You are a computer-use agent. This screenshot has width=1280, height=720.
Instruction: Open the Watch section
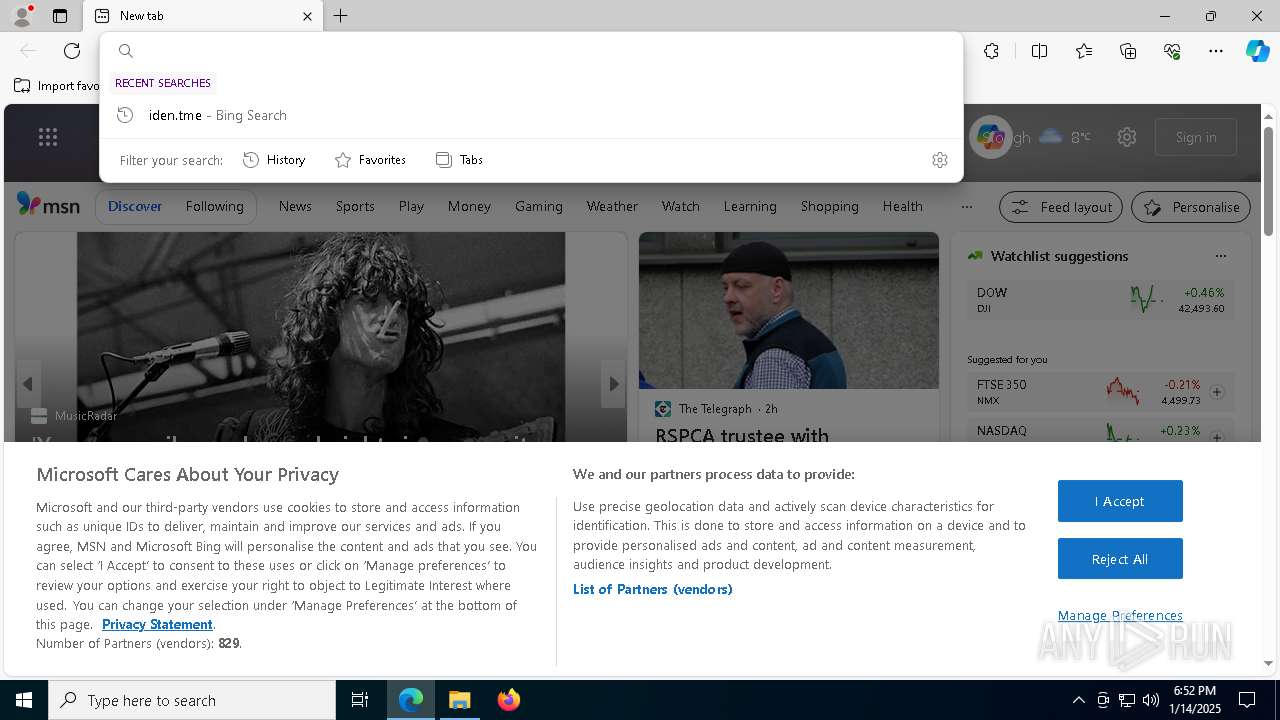click(x=681, y=206)
